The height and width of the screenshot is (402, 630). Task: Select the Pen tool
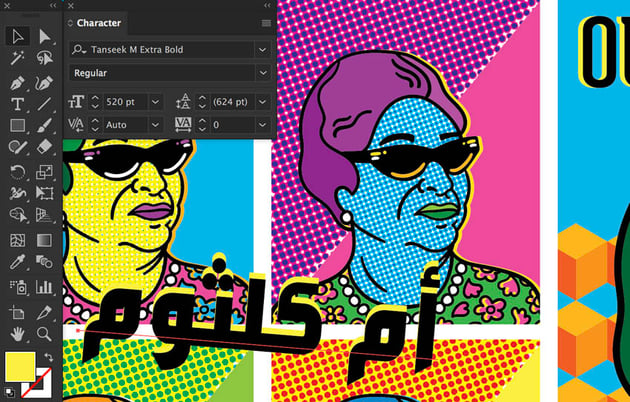[17, 83]
